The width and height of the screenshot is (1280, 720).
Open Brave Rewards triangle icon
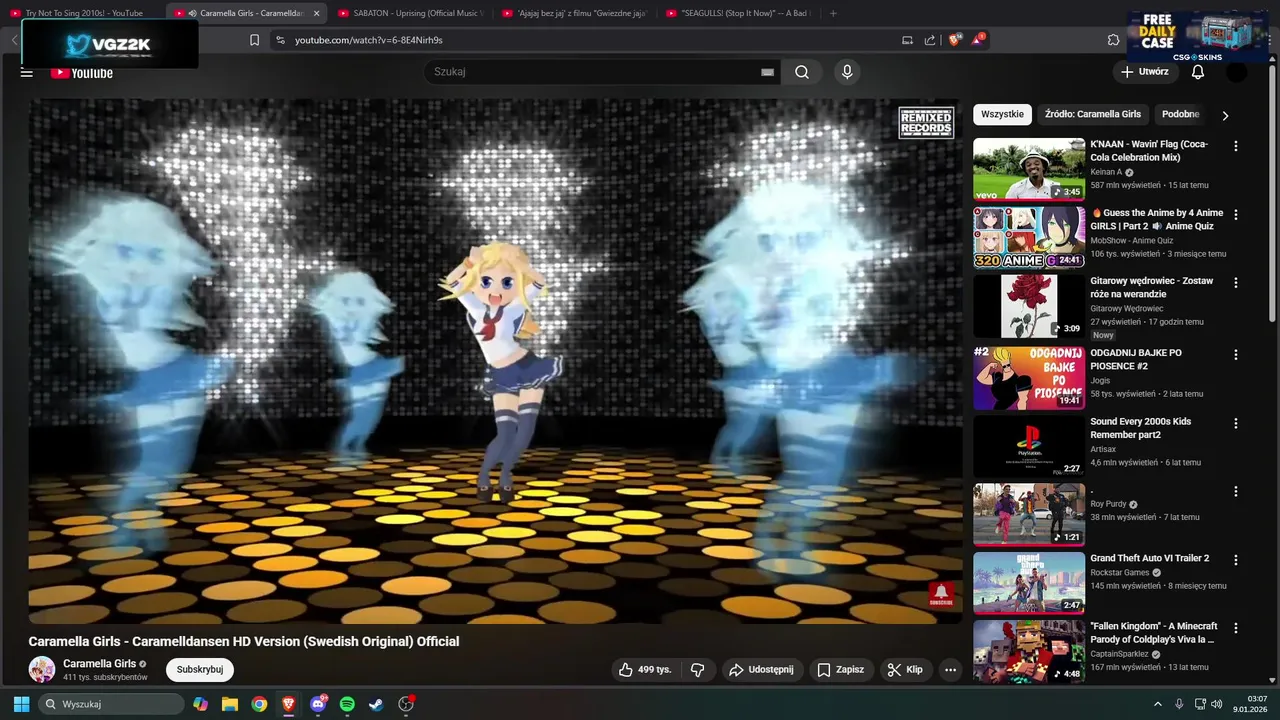[978, 40]
